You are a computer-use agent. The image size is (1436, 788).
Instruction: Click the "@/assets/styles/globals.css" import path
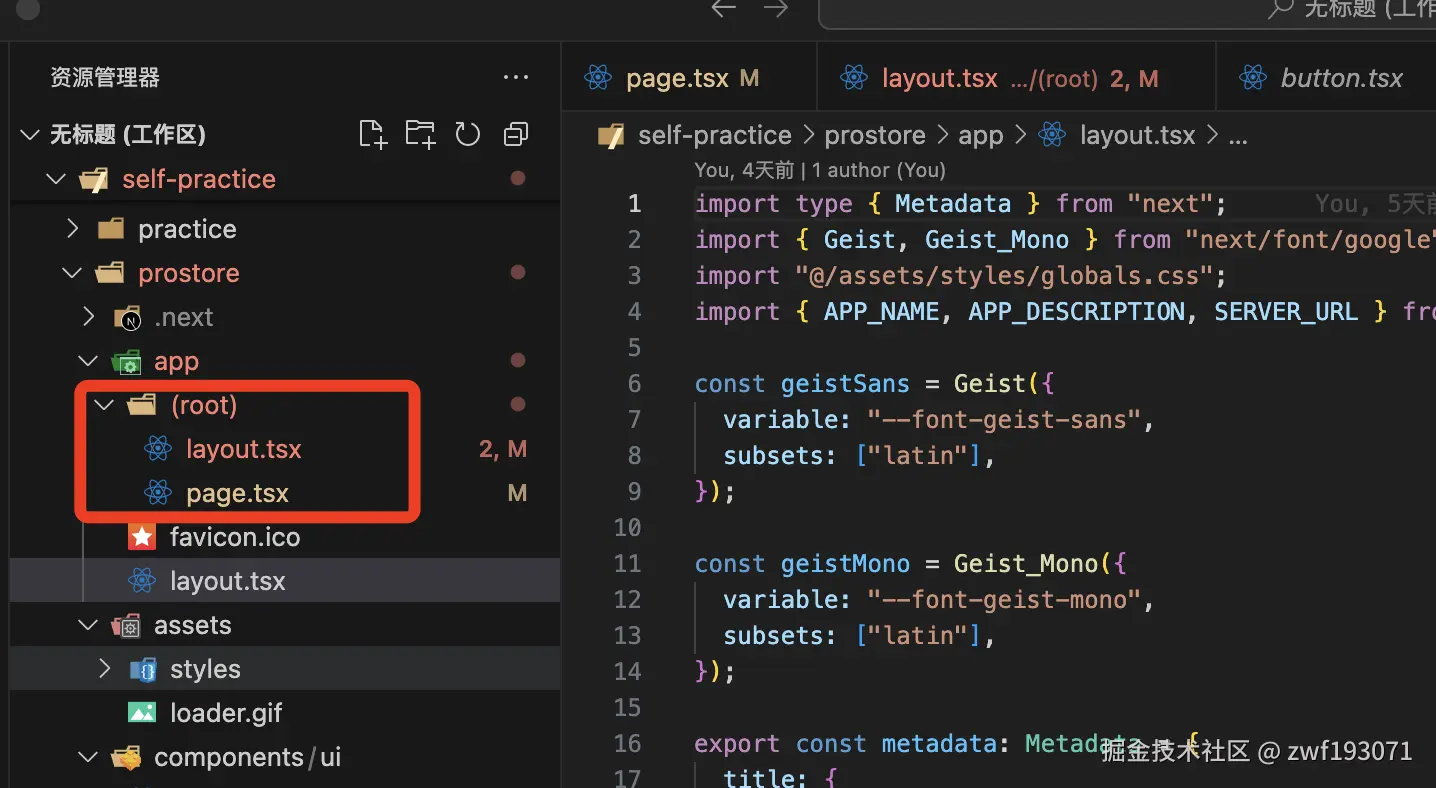[1003, 276]
